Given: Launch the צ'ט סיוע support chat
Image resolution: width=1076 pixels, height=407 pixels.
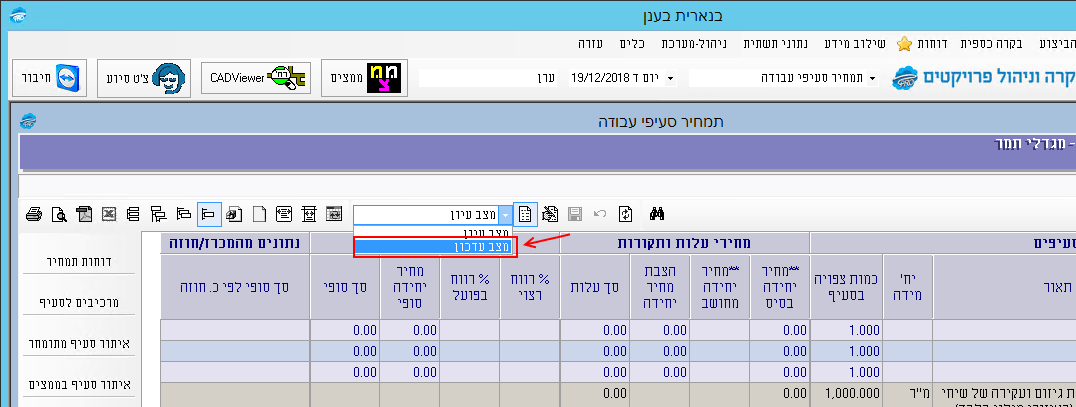Looking at the screenshot, I should (x=144, y=77).
